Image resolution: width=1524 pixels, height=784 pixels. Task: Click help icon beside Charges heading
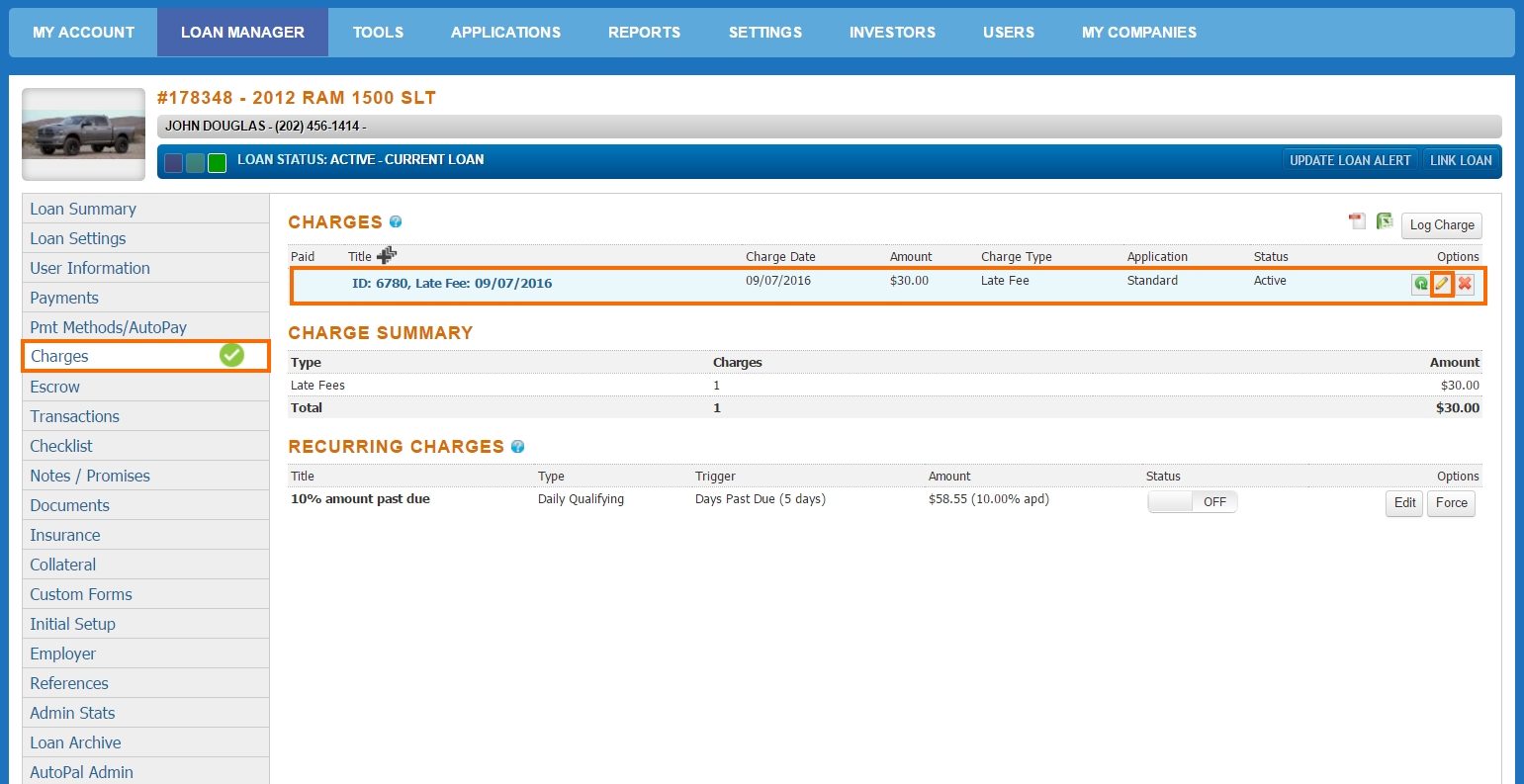[x=396, y=222]
